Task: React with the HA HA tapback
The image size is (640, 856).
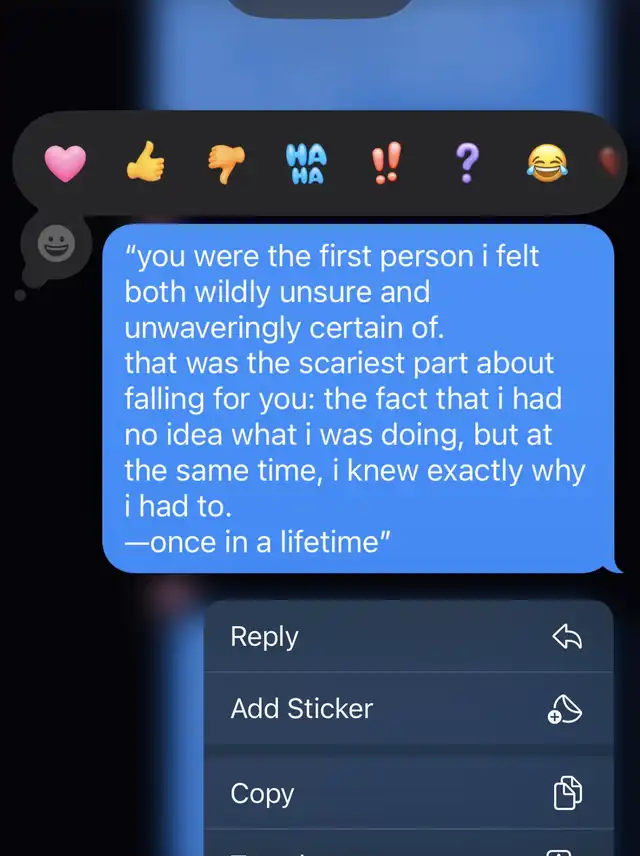Action: pos(306,163)
